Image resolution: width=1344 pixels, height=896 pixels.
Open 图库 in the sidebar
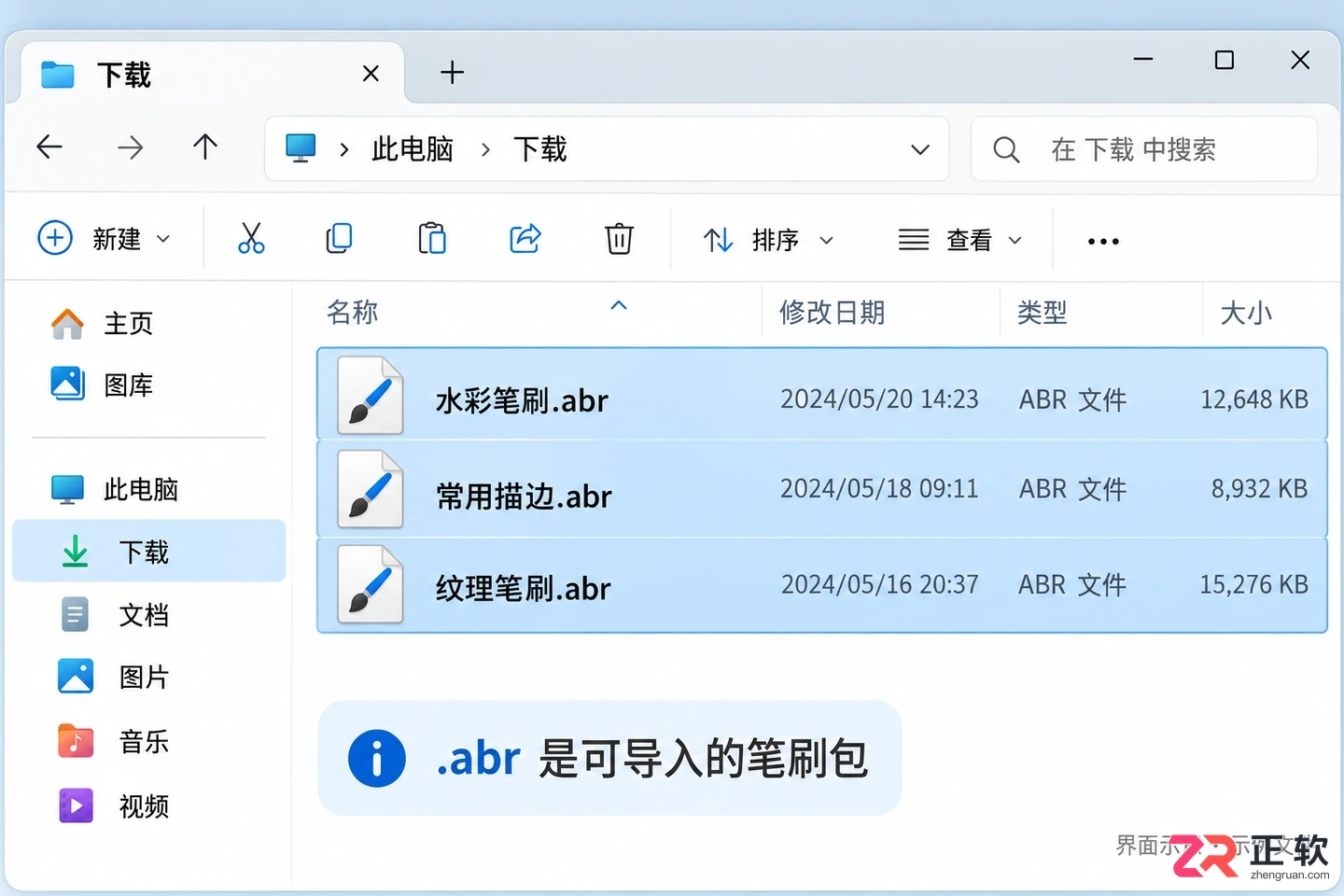103,385
